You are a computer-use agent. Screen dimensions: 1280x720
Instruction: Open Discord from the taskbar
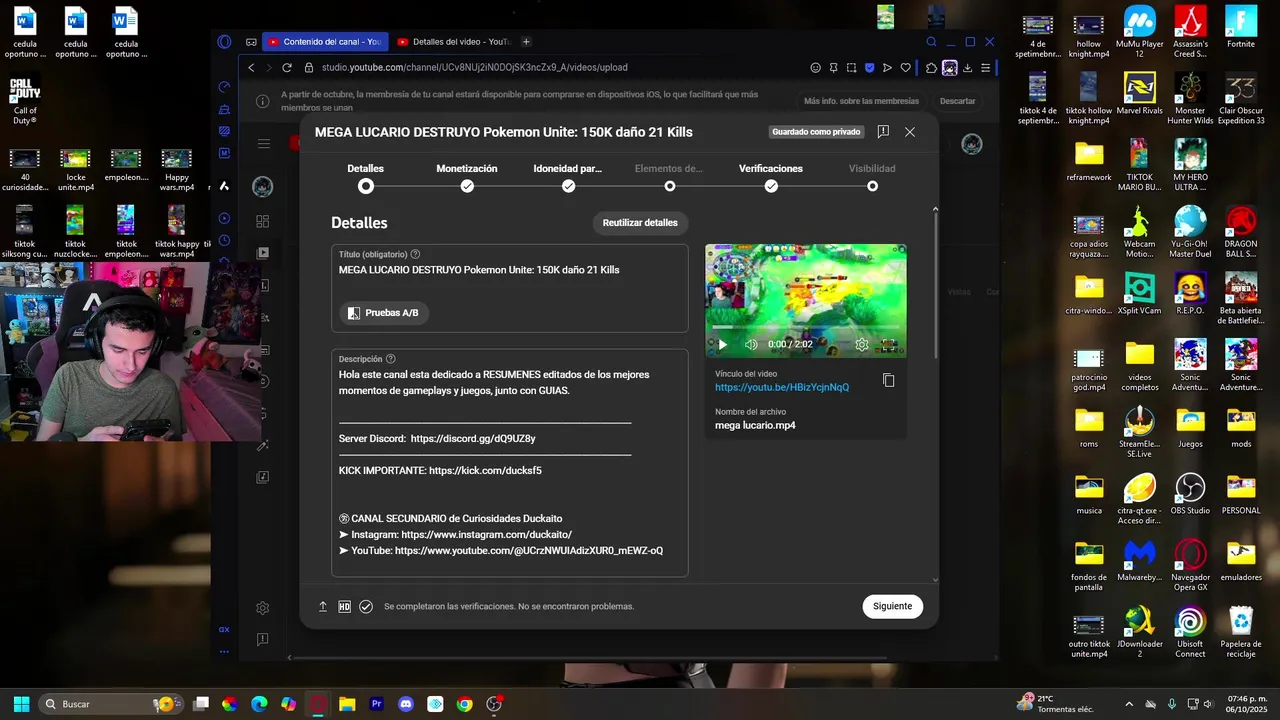406,704
